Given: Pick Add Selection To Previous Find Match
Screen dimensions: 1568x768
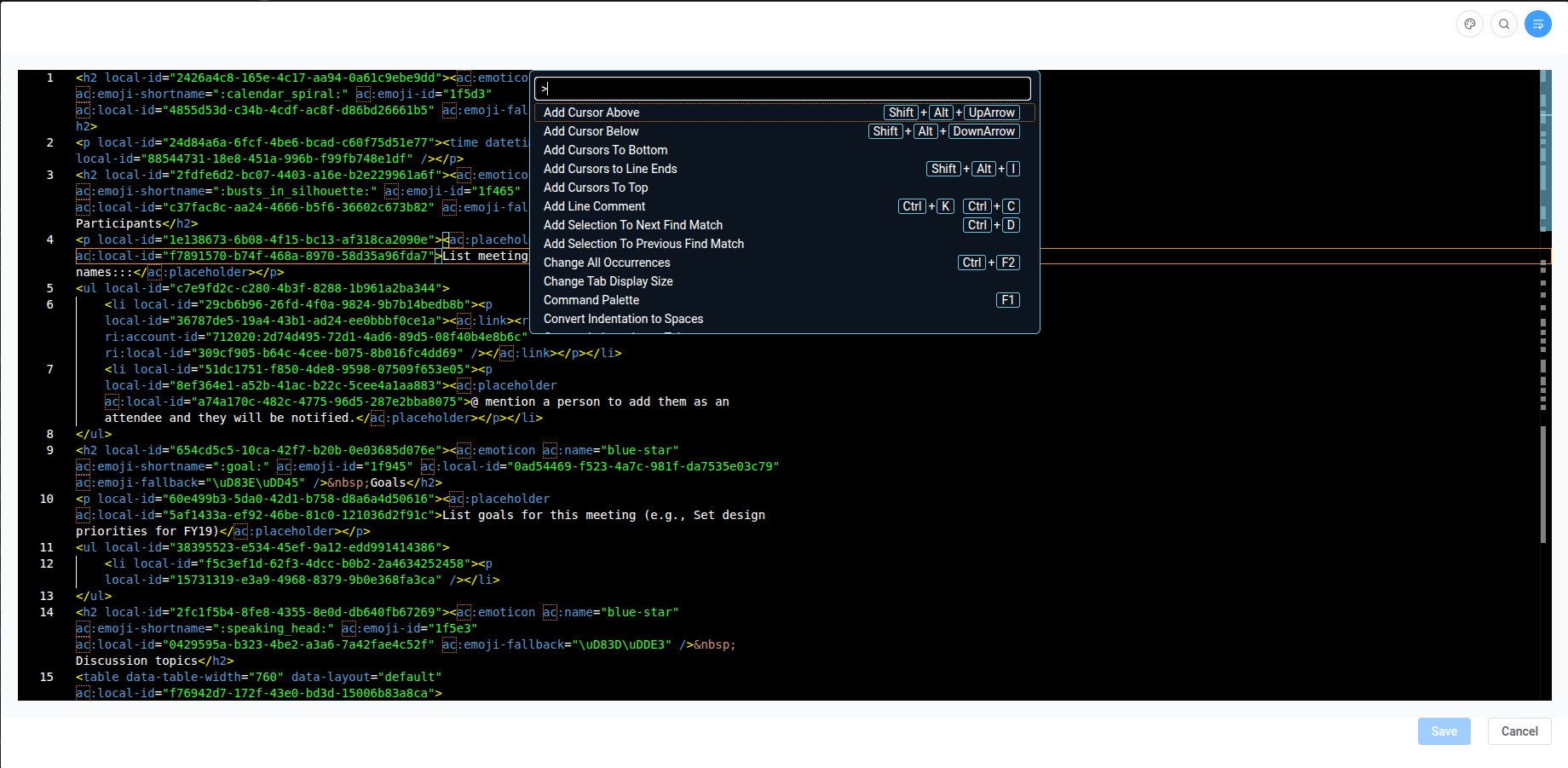Looking at the screenshot, I should [643, 244].
